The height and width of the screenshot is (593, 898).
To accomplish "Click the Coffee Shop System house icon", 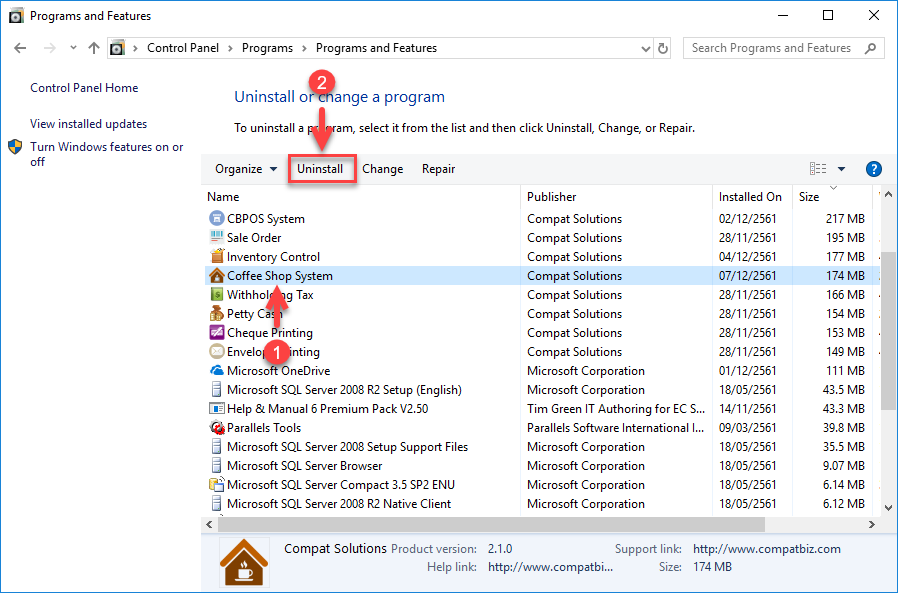I will pos(216,276).
